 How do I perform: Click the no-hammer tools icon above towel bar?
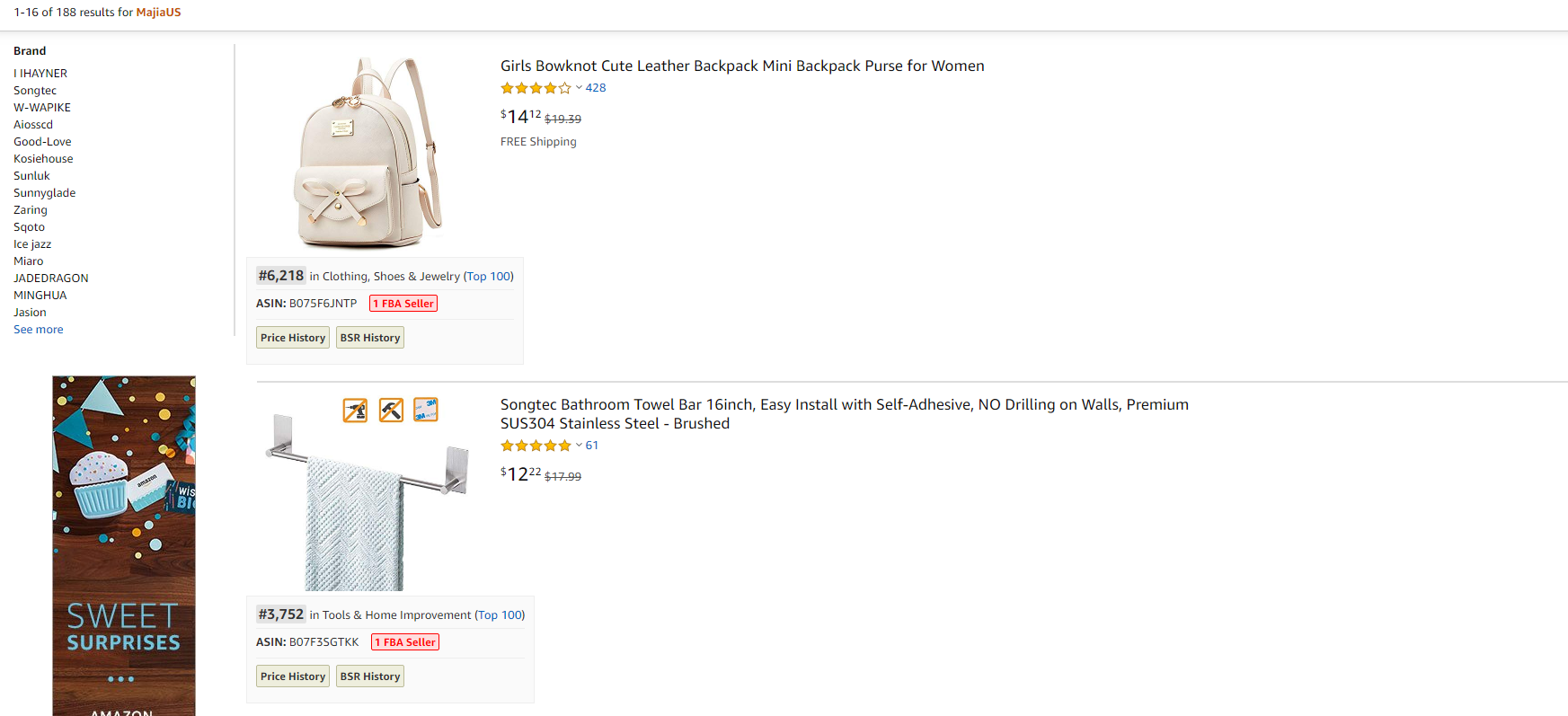391,411
